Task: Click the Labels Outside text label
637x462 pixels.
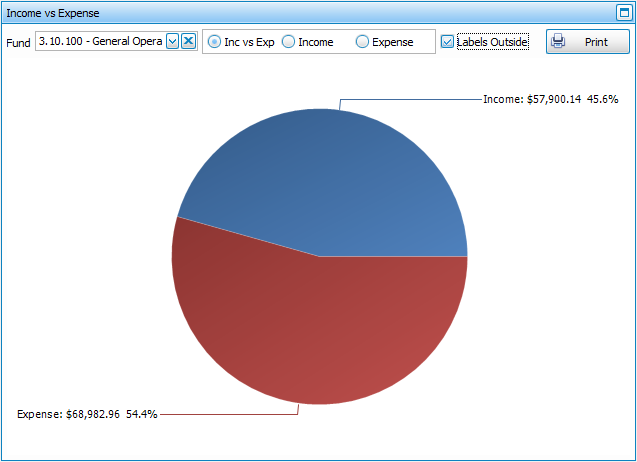Action: (x=492, y=42)
